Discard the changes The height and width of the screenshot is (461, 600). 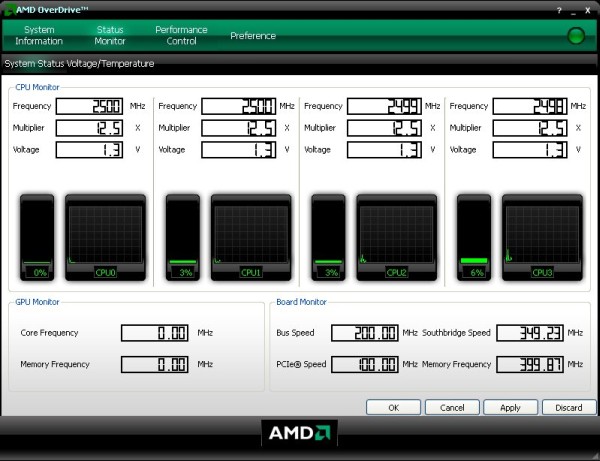(x=569, y=407)
